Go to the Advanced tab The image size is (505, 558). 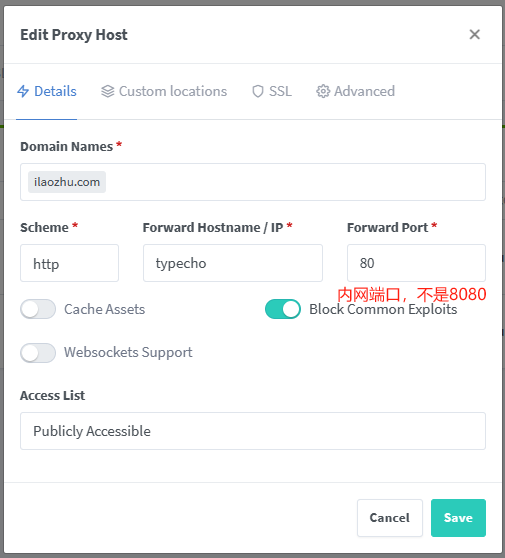coord(356,91)
